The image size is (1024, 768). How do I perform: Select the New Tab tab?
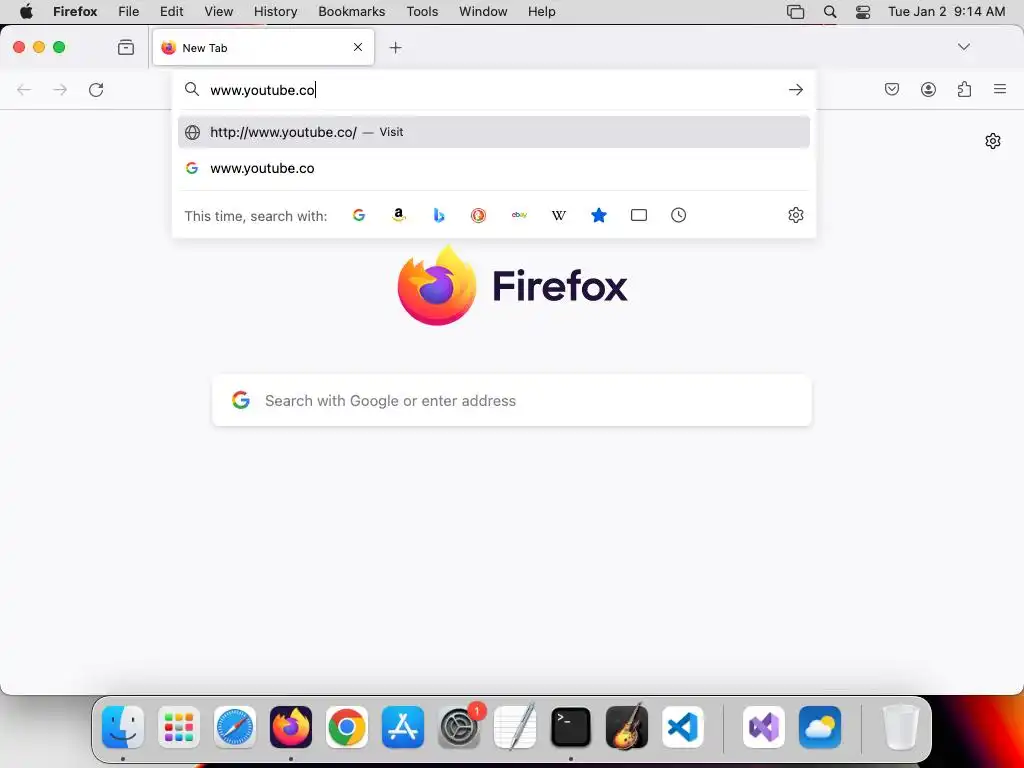(263, 47)
